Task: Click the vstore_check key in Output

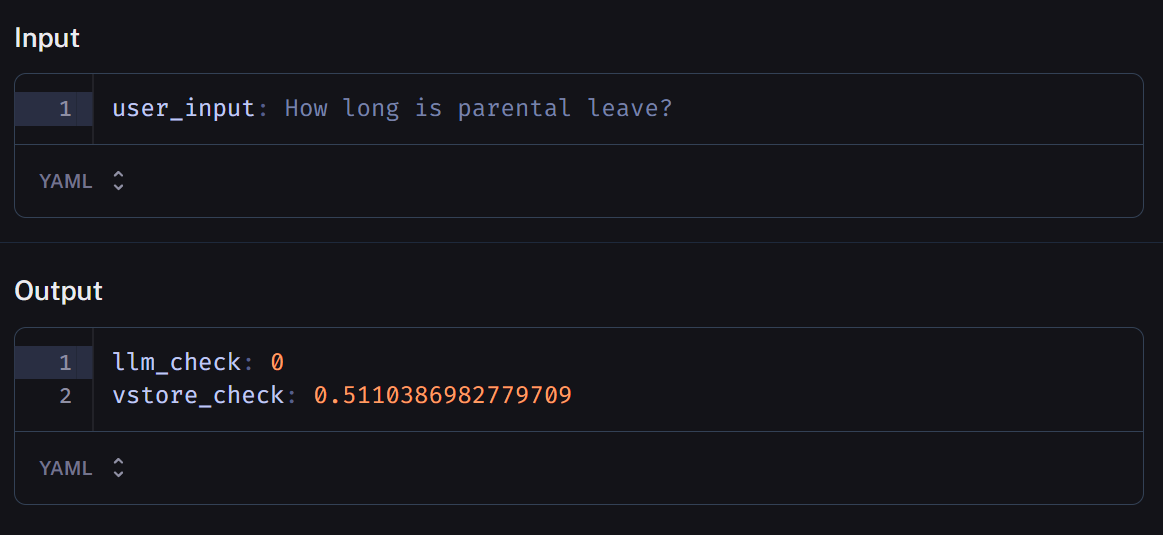Action: tap(198, 395)
